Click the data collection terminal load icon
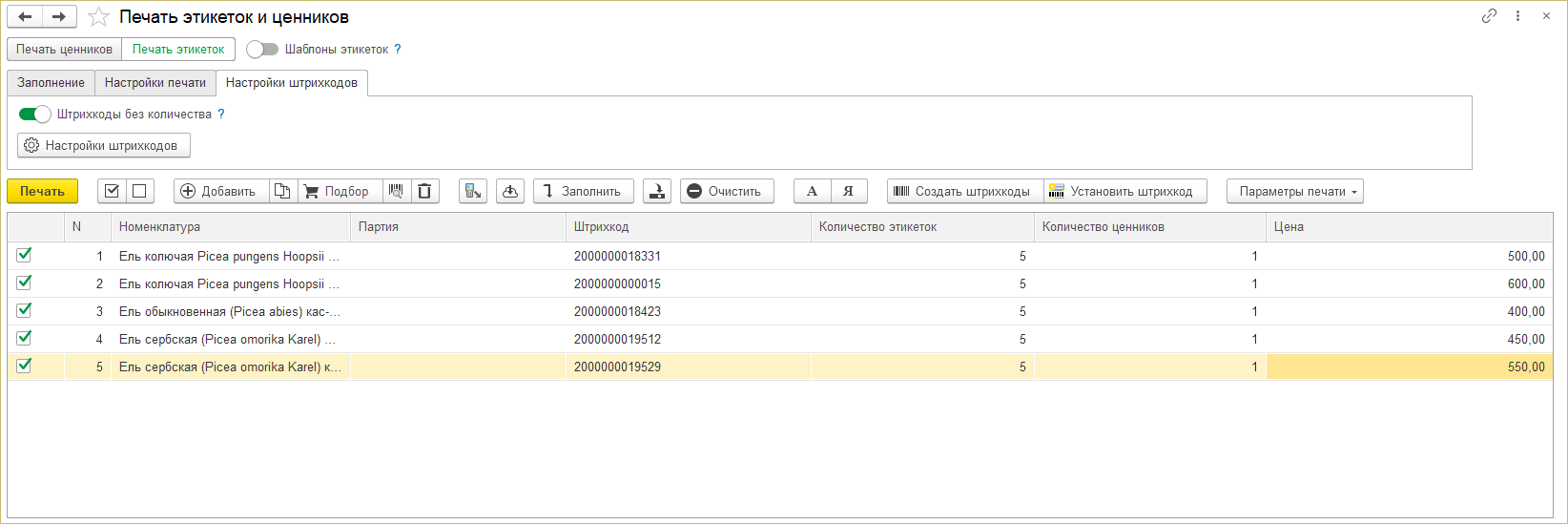The image size is (1568, 524). tap(473, 191)
